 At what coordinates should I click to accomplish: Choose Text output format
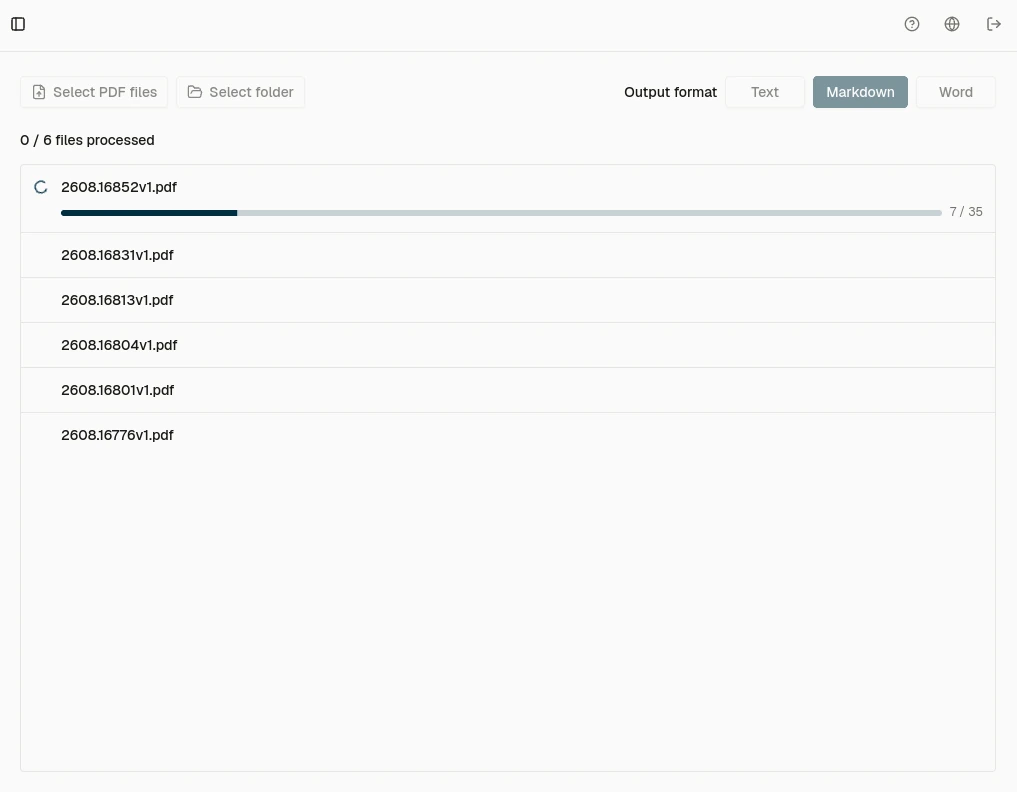pos(765,92)
